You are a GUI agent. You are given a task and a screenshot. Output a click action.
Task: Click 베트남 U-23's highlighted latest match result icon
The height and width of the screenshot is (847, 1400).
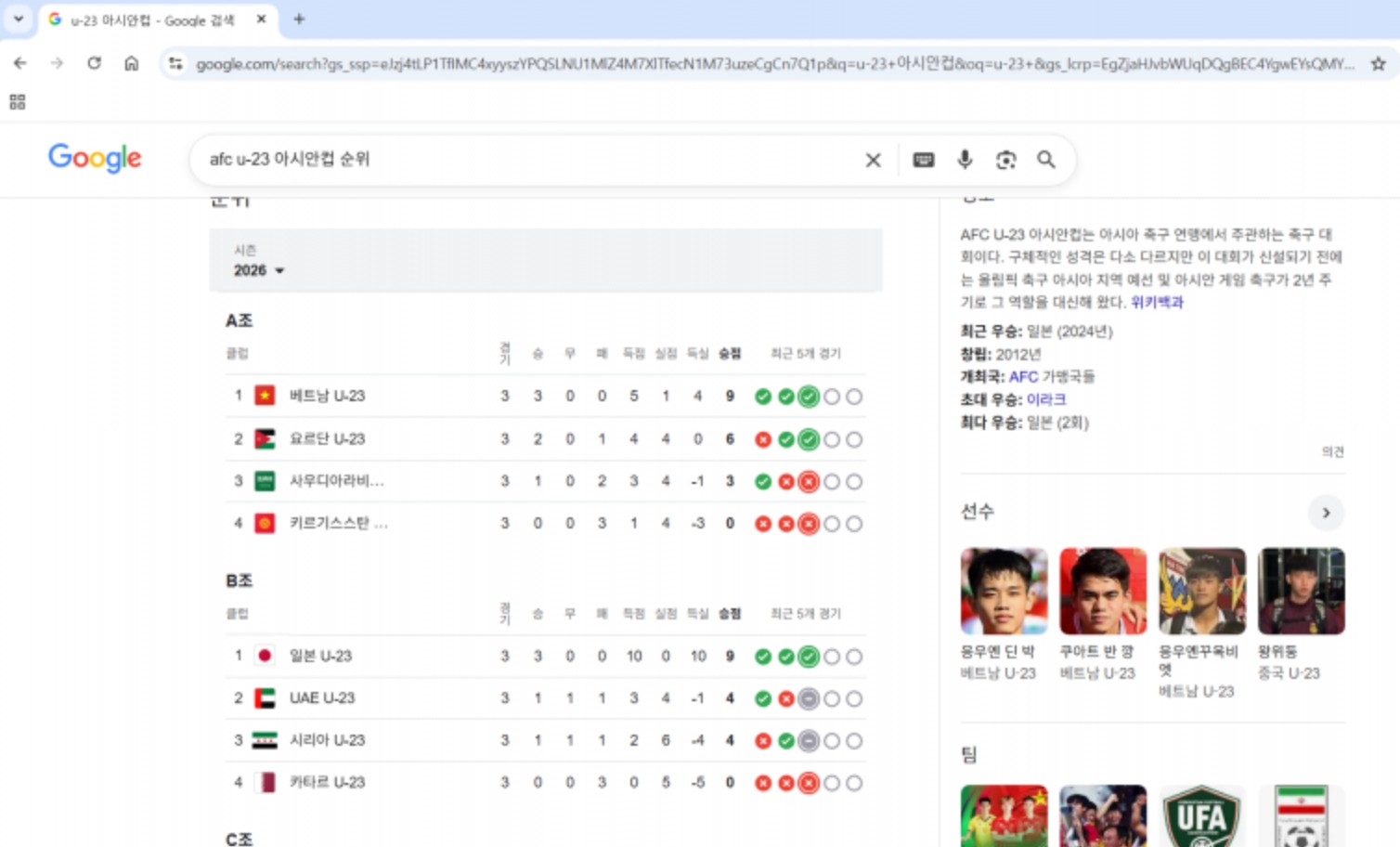tap(809, 397)
